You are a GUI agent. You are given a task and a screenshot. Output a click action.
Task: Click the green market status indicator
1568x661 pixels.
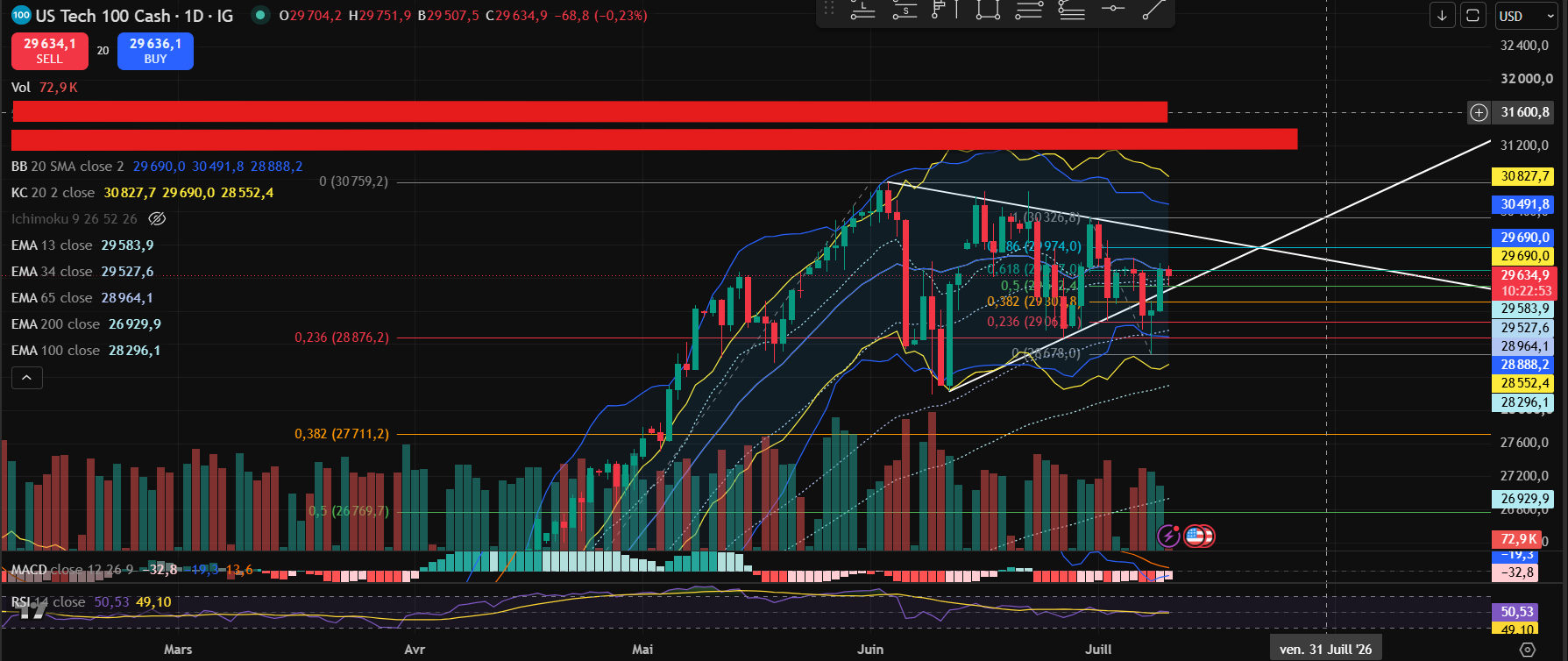tap(259, 15)
